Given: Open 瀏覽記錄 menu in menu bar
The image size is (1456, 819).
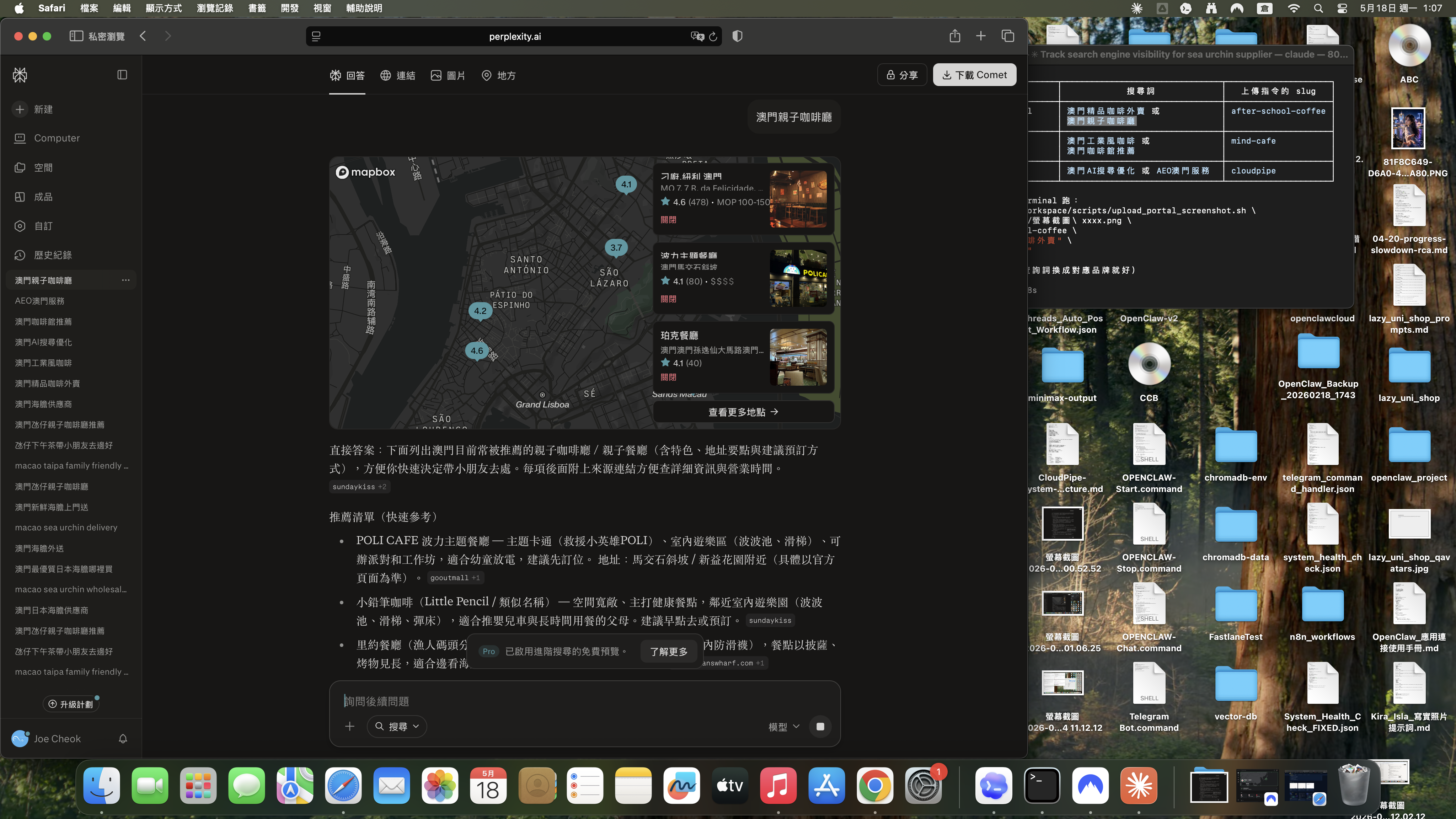Looking at the screenshot, I should click(215, 8).
